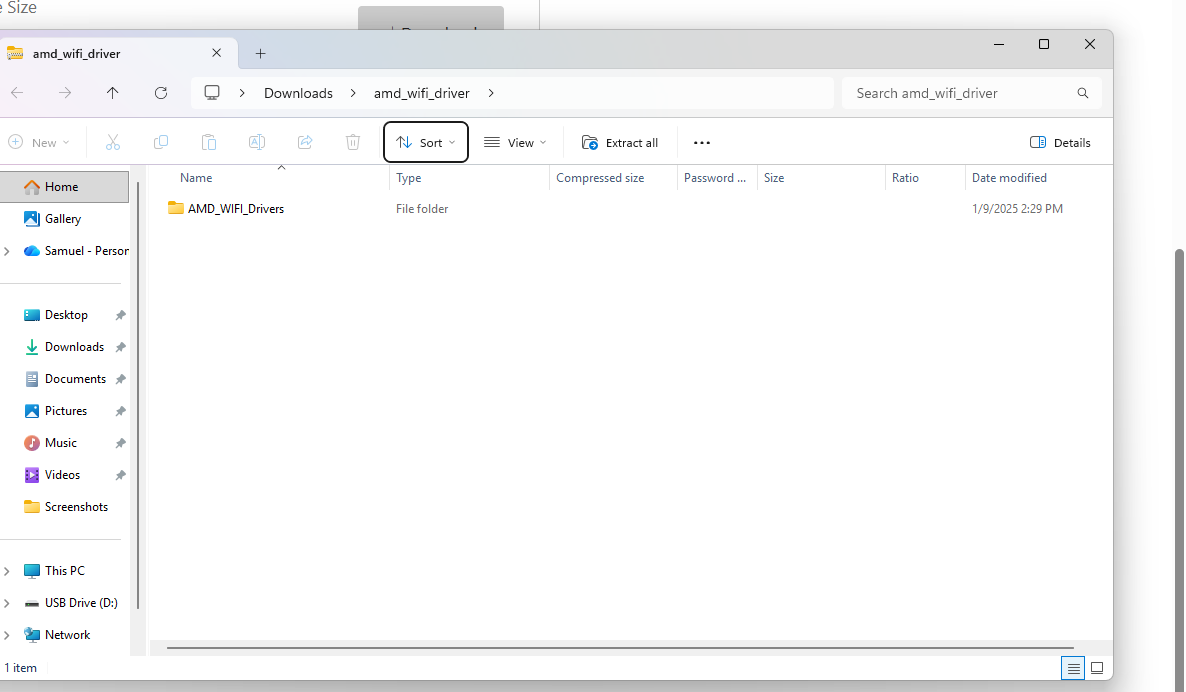This screenshot has height=692, width=1186.
Task: Expand the Network tree node
Action: click(7, 635)
